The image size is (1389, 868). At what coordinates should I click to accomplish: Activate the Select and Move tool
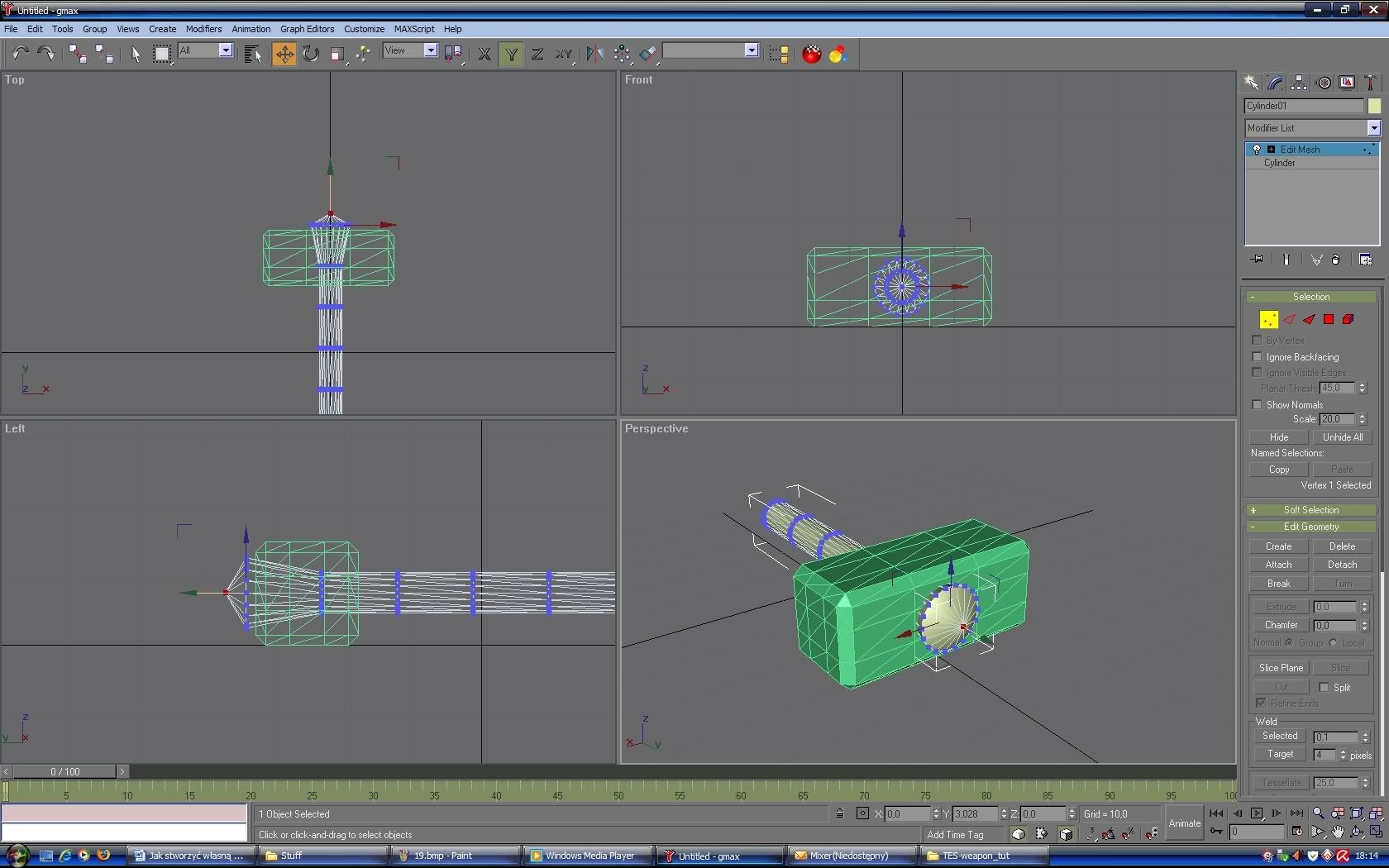click(x=284, y=54)
